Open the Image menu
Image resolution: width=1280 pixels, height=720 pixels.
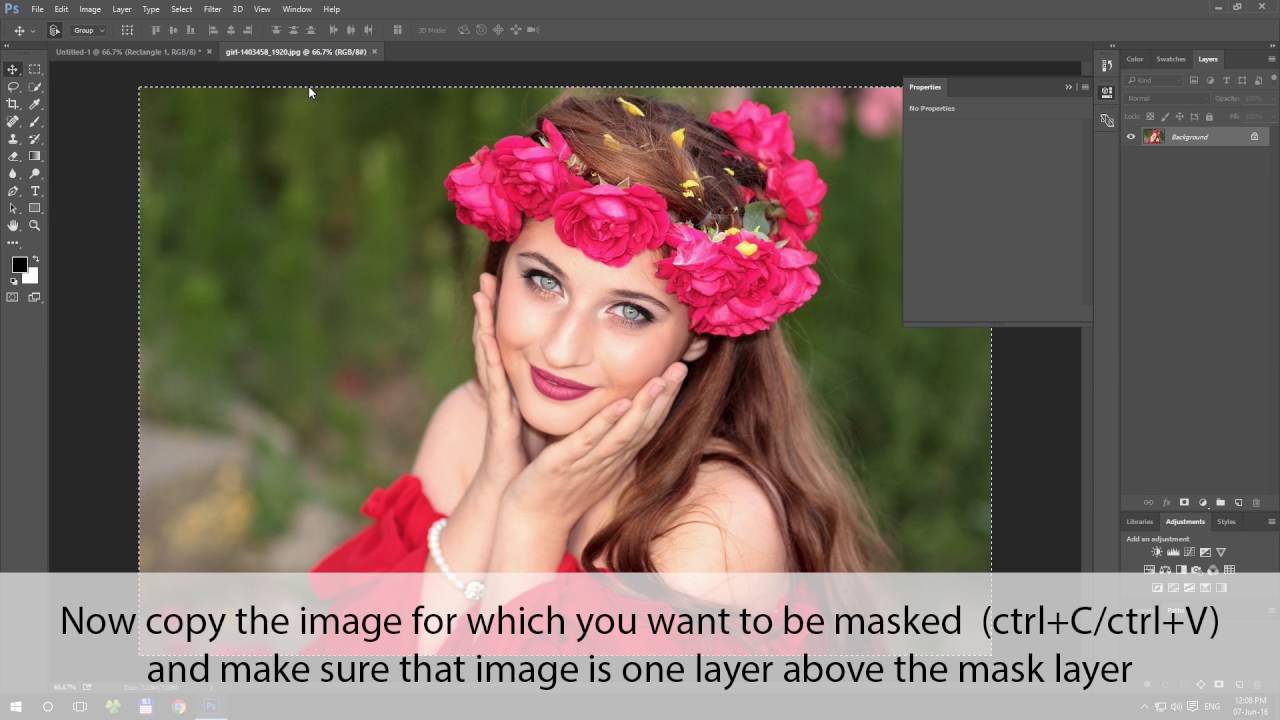point(90,9)
